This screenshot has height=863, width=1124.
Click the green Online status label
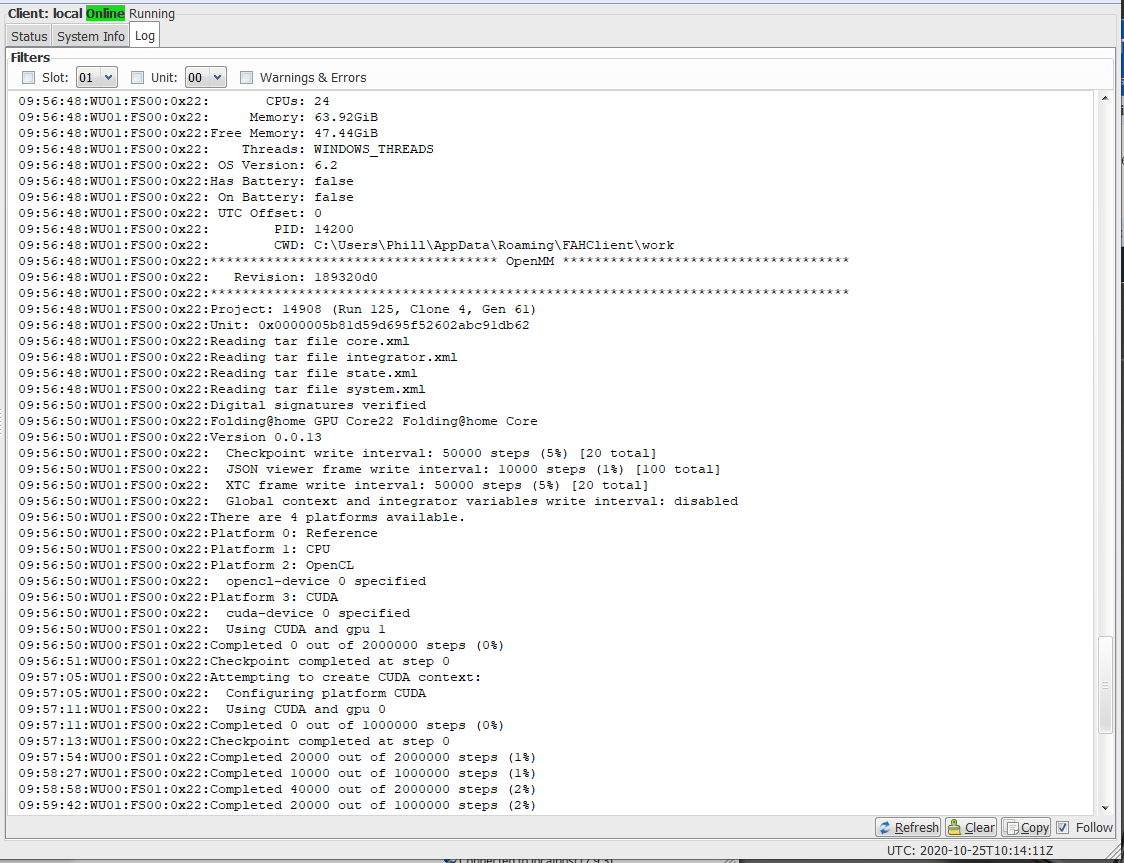[x=105, y=14]
